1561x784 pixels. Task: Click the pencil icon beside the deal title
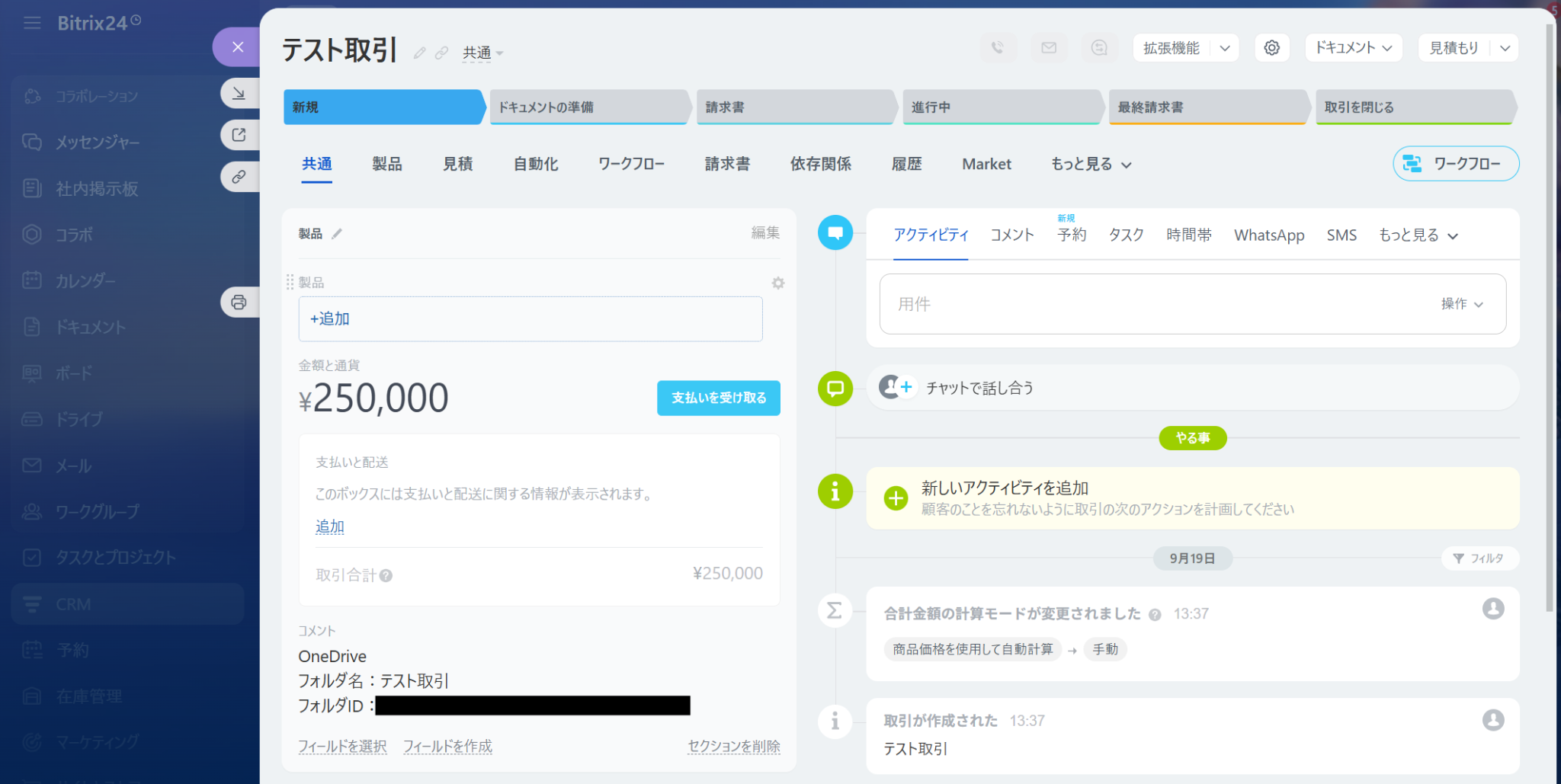(419, 53)
